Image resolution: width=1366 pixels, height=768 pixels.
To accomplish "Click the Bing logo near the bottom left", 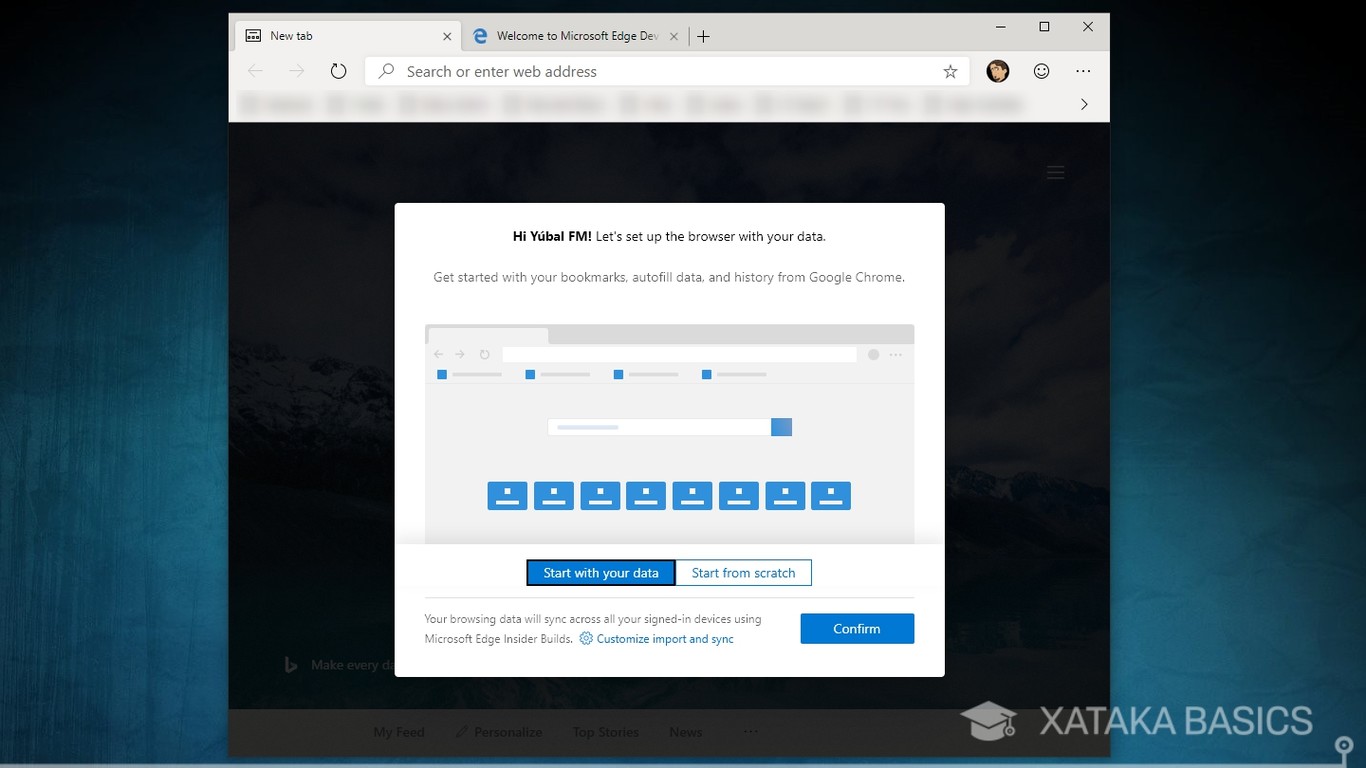I will pos(290,664).
